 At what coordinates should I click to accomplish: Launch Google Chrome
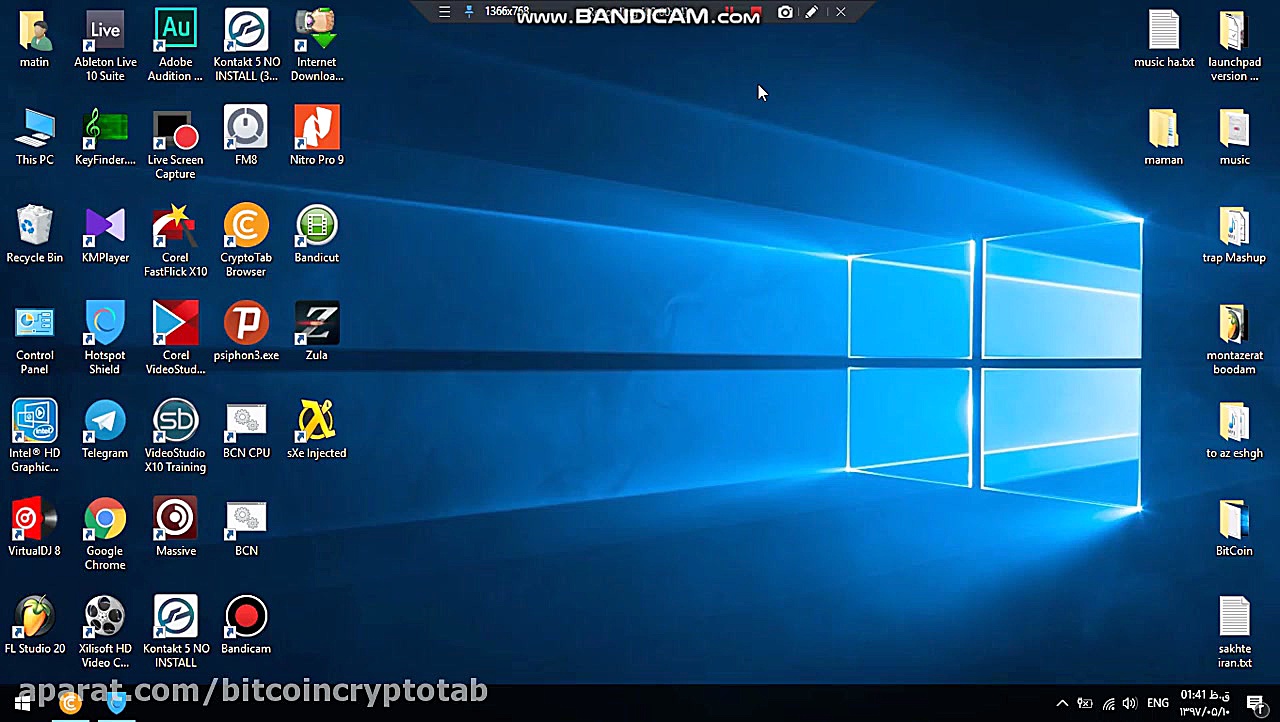tap(105, 519)
